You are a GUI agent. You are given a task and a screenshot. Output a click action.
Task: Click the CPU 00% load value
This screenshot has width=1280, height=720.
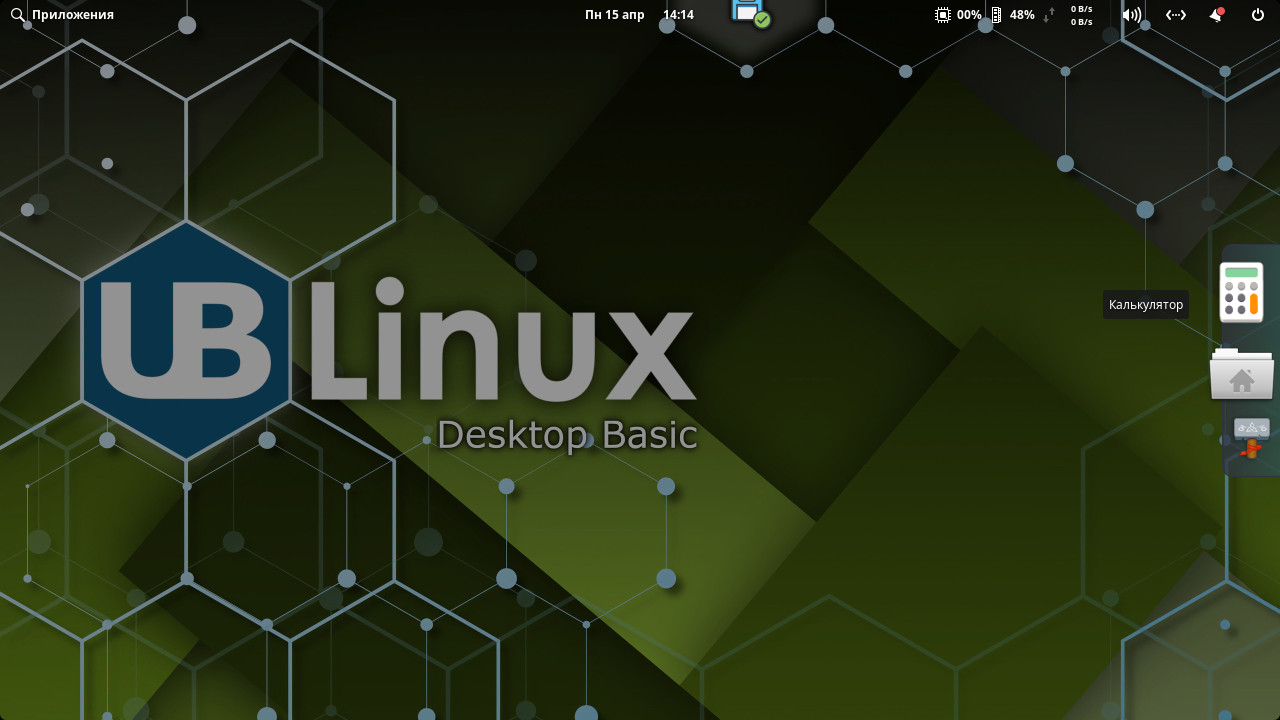[x=969, y=15]
